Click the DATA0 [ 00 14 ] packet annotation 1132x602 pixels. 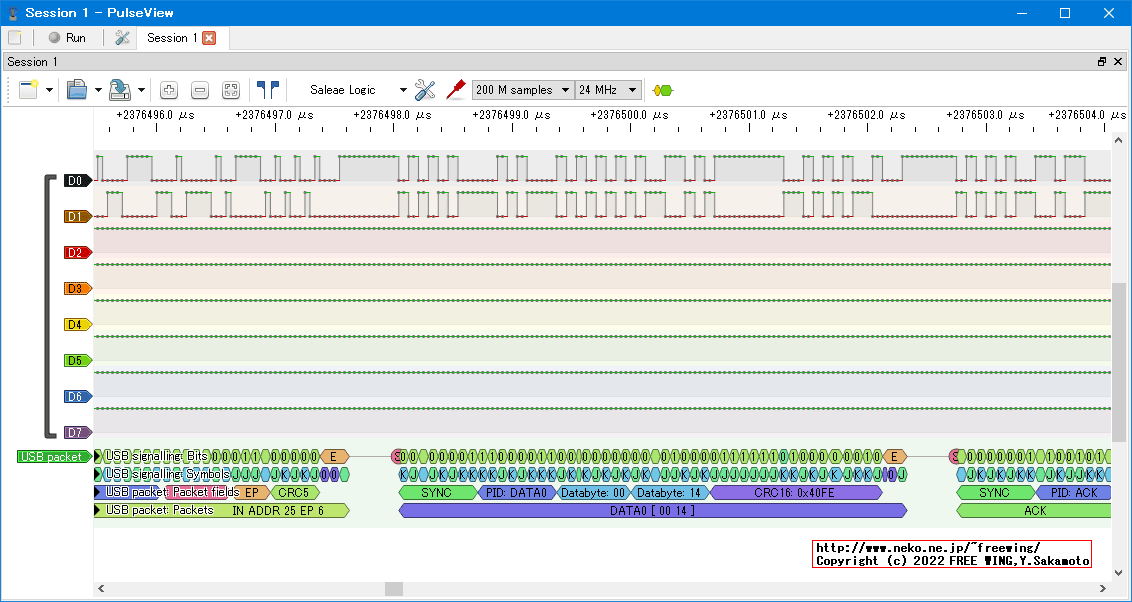coord(651,510)
